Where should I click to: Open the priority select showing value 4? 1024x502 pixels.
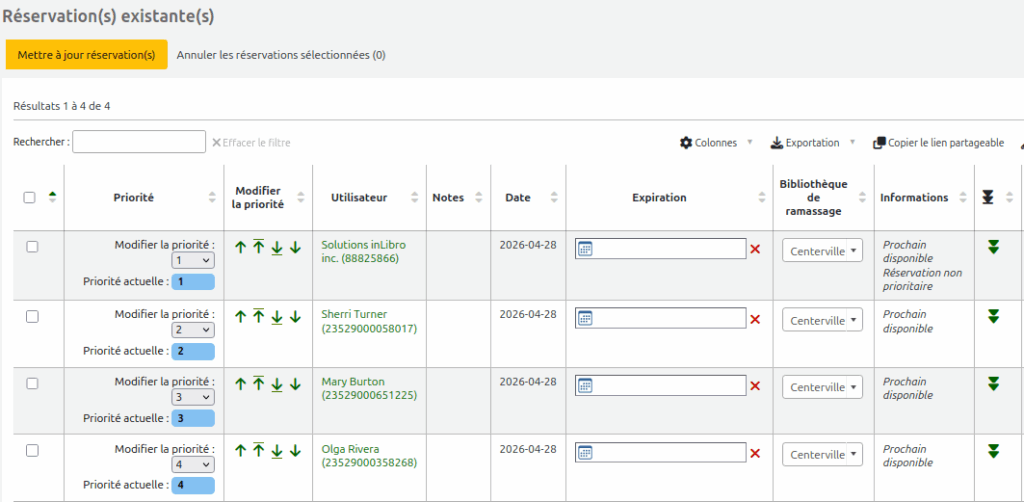[193, 465]
